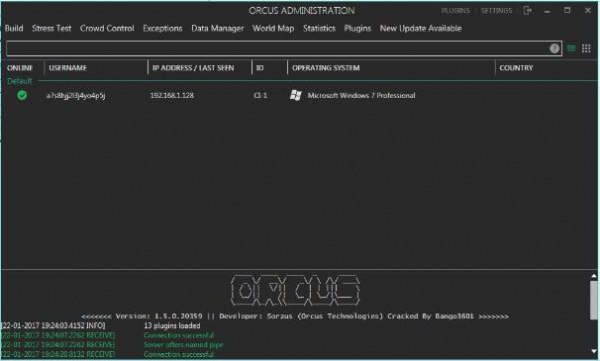
Task: Open the Plugins menu item
Action: tap(357, 28)
